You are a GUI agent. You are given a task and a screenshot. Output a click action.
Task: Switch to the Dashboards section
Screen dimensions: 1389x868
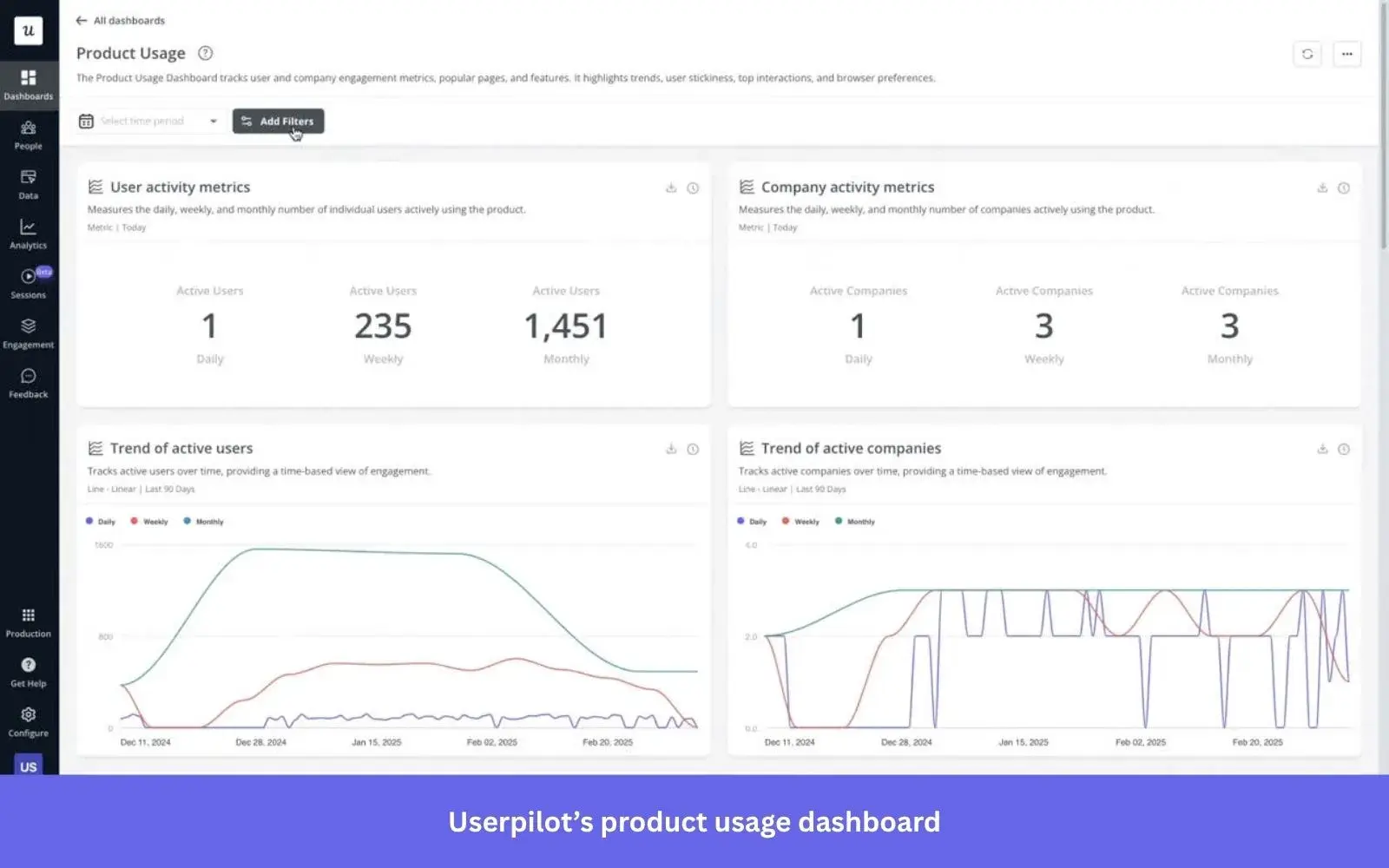tap(29, 84)
